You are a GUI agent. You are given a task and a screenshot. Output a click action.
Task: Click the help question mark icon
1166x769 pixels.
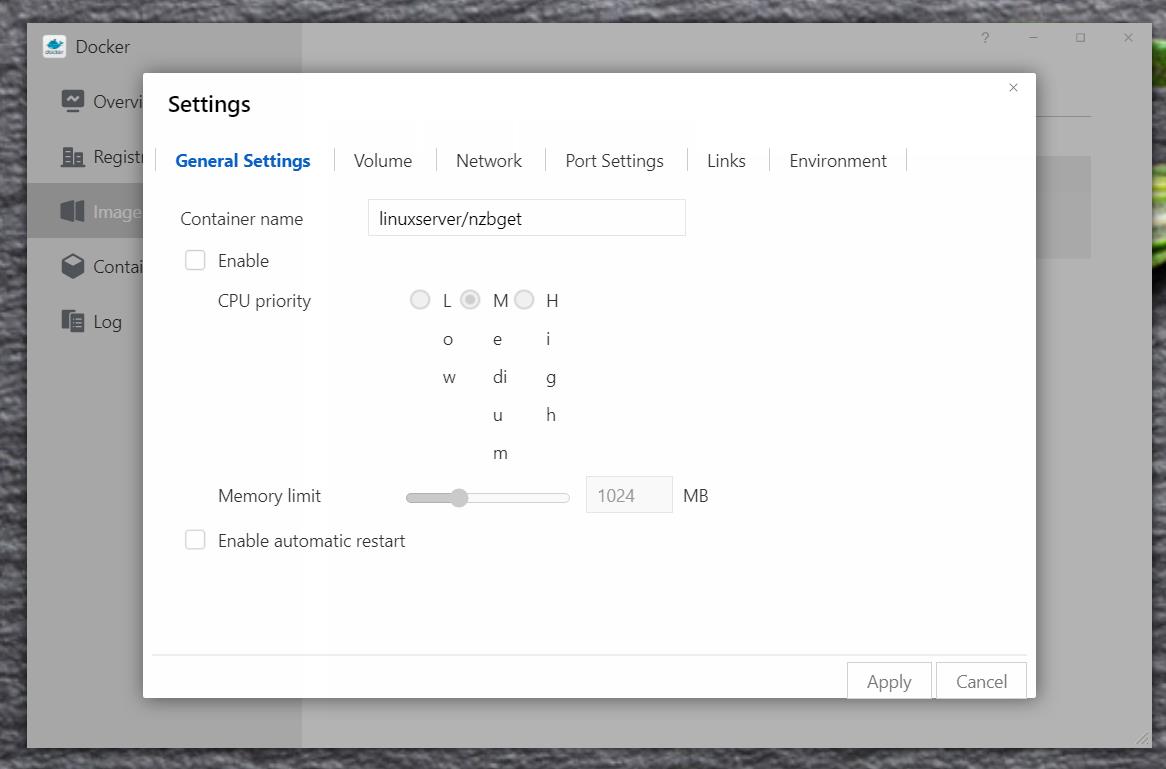985,38
